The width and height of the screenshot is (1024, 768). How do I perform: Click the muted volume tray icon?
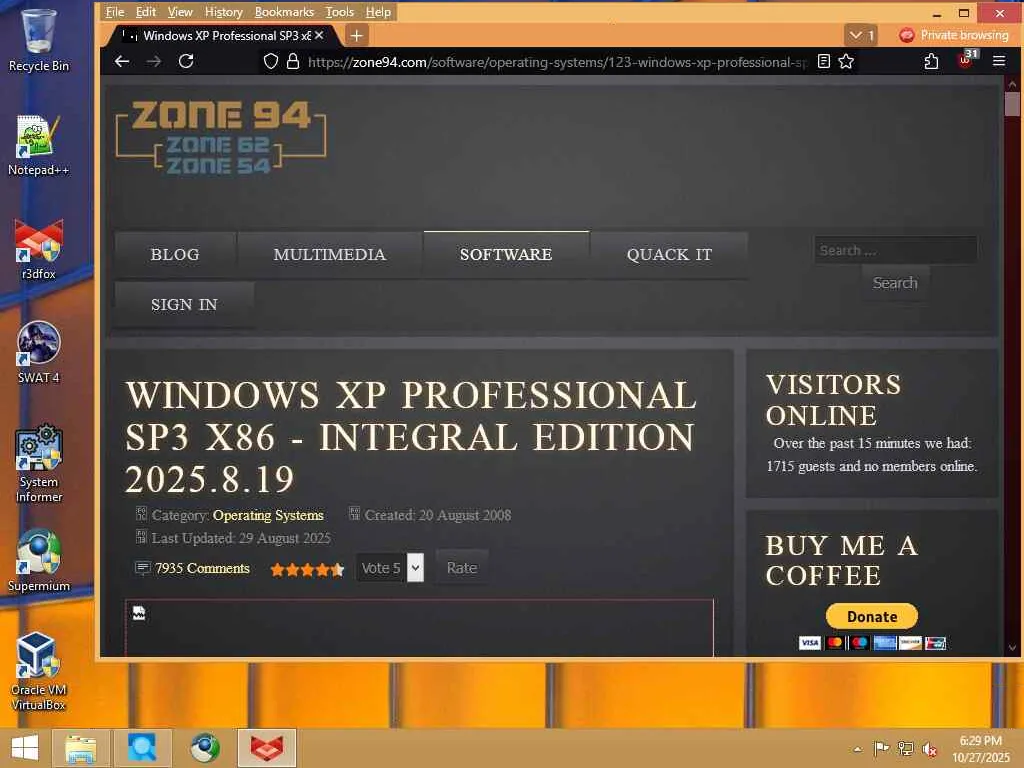point(930,749)
